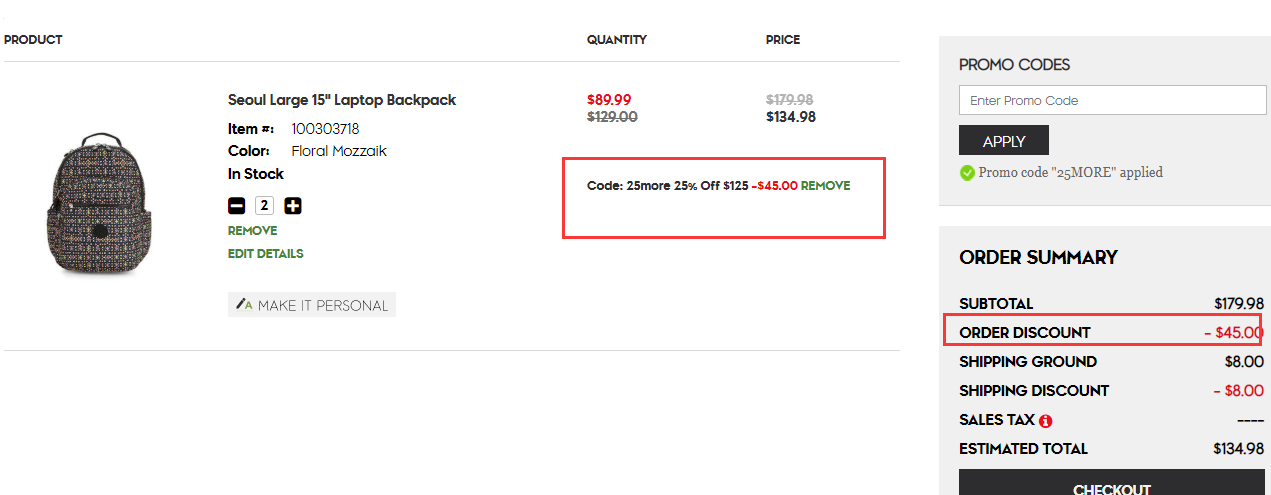Image resolution: width=1271 pixels, height=495 pixels.
Task: Remove the backpack from the cart
Action: coord(252,231)
